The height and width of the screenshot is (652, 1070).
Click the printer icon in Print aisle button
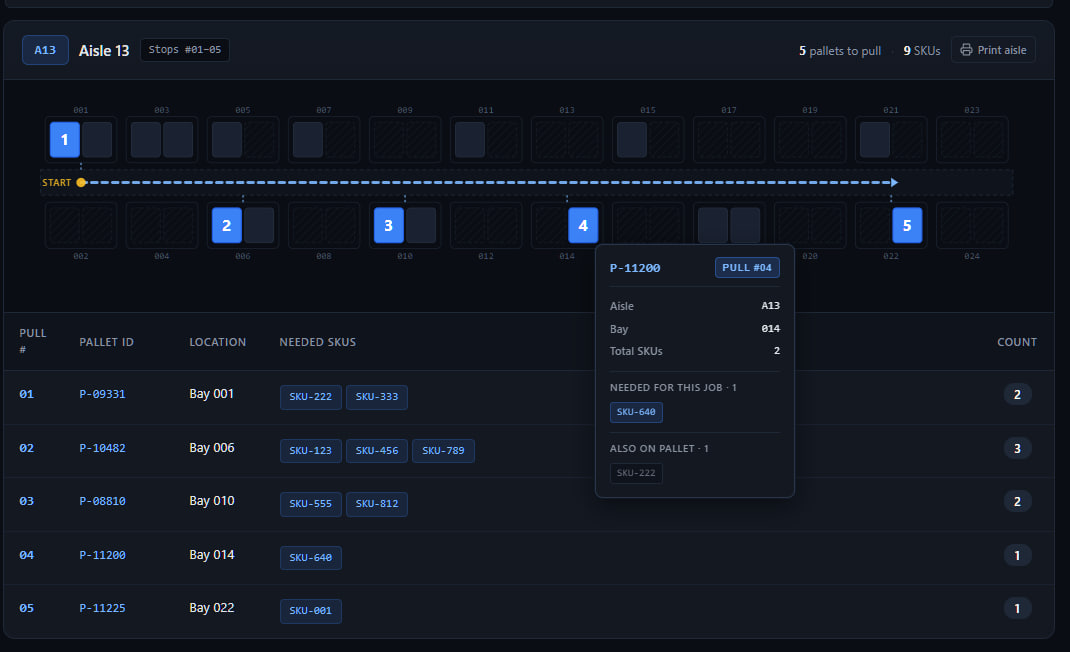964,49
